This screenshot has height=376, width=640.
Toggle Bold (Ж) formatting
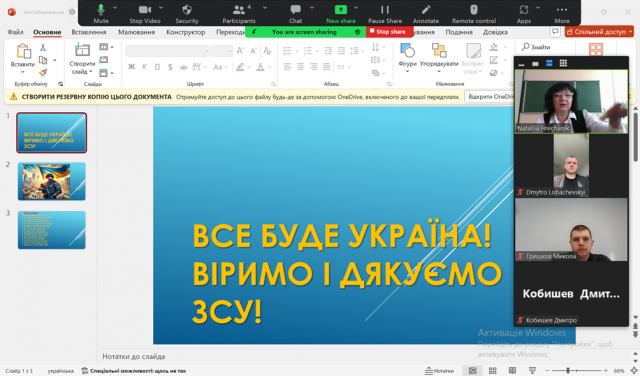[x=131, y=67]
